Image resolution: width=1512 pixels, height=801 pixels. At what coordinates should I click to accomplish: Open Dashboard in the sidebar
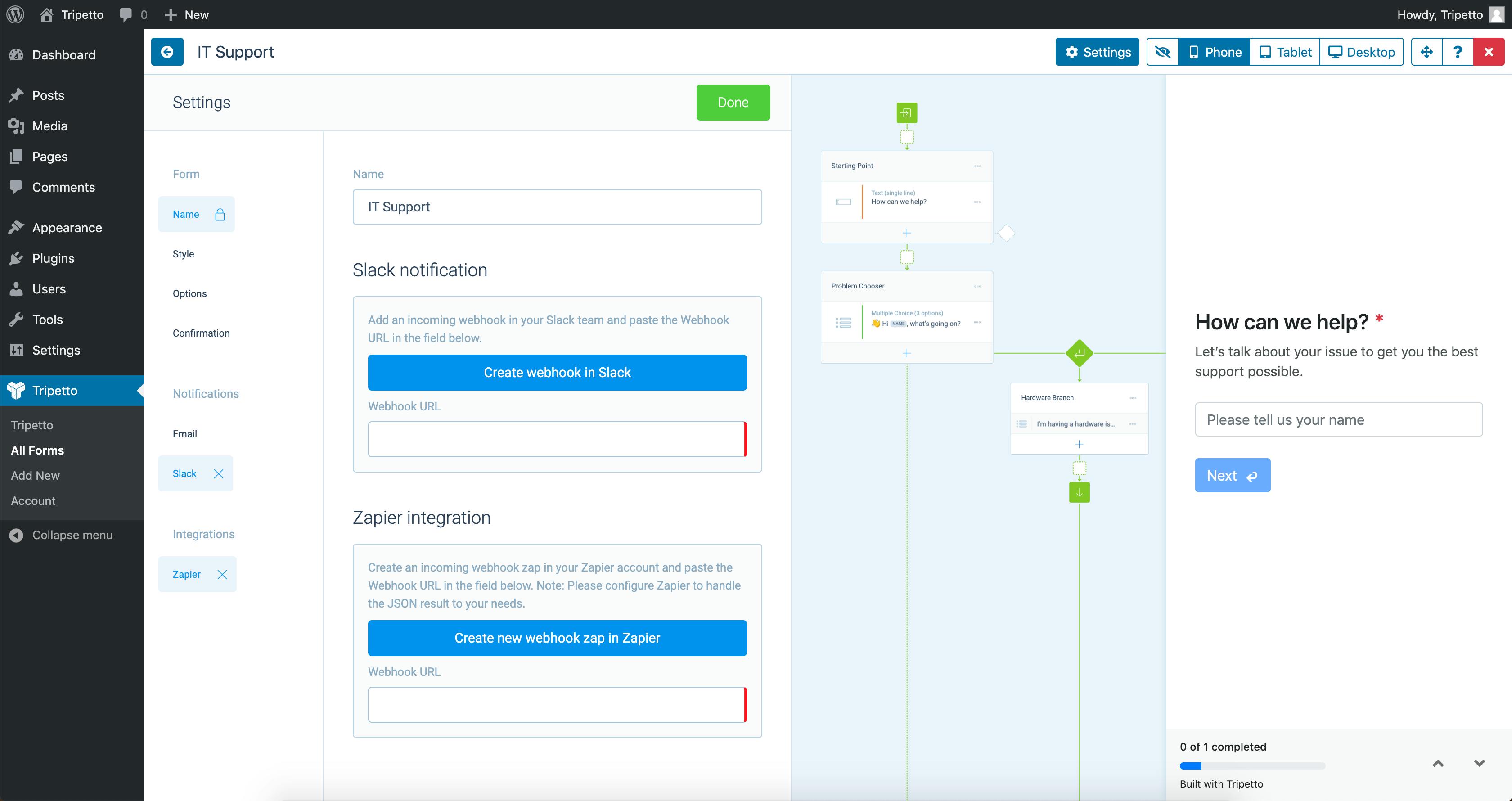pos(72,54)
